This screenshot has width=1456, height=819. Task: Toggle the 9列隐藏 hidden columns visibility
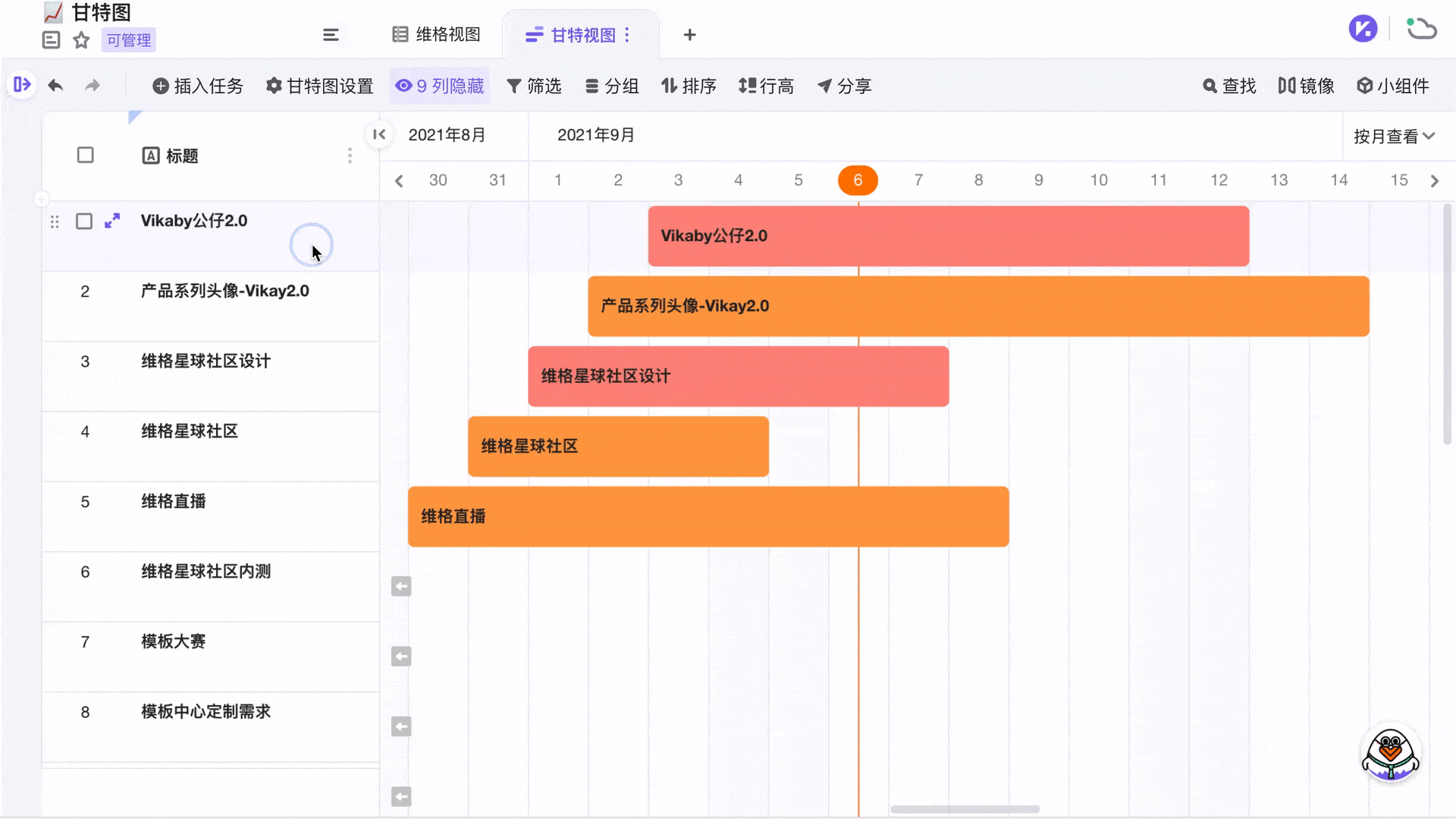[440, 86]
